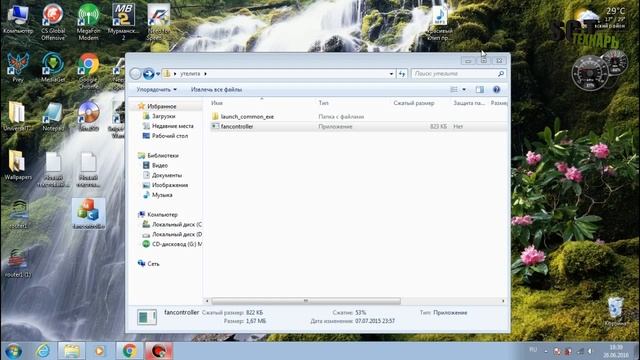Click the horizontal scrollbar right arrow
This screenshot has height=360, width=640.
503,301
